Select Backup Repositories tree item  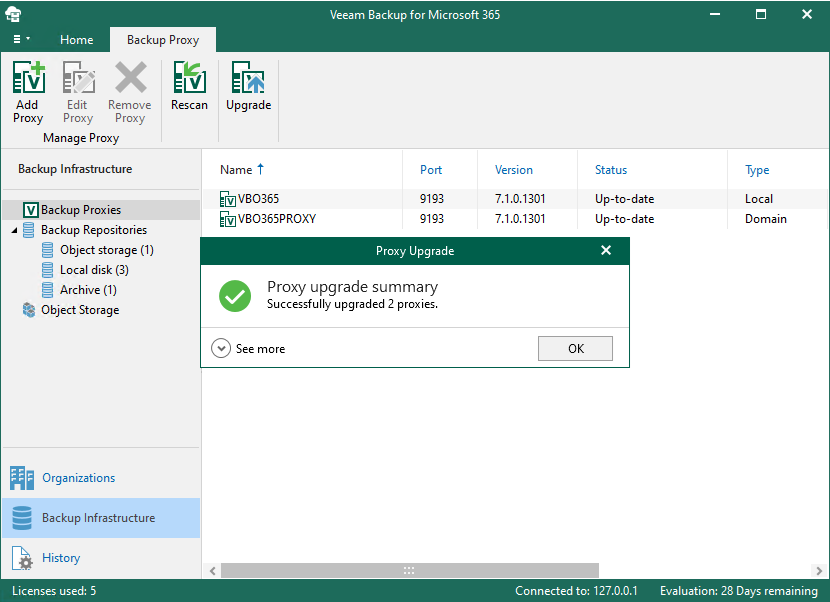pyautogui.click(x=94, y=230)
